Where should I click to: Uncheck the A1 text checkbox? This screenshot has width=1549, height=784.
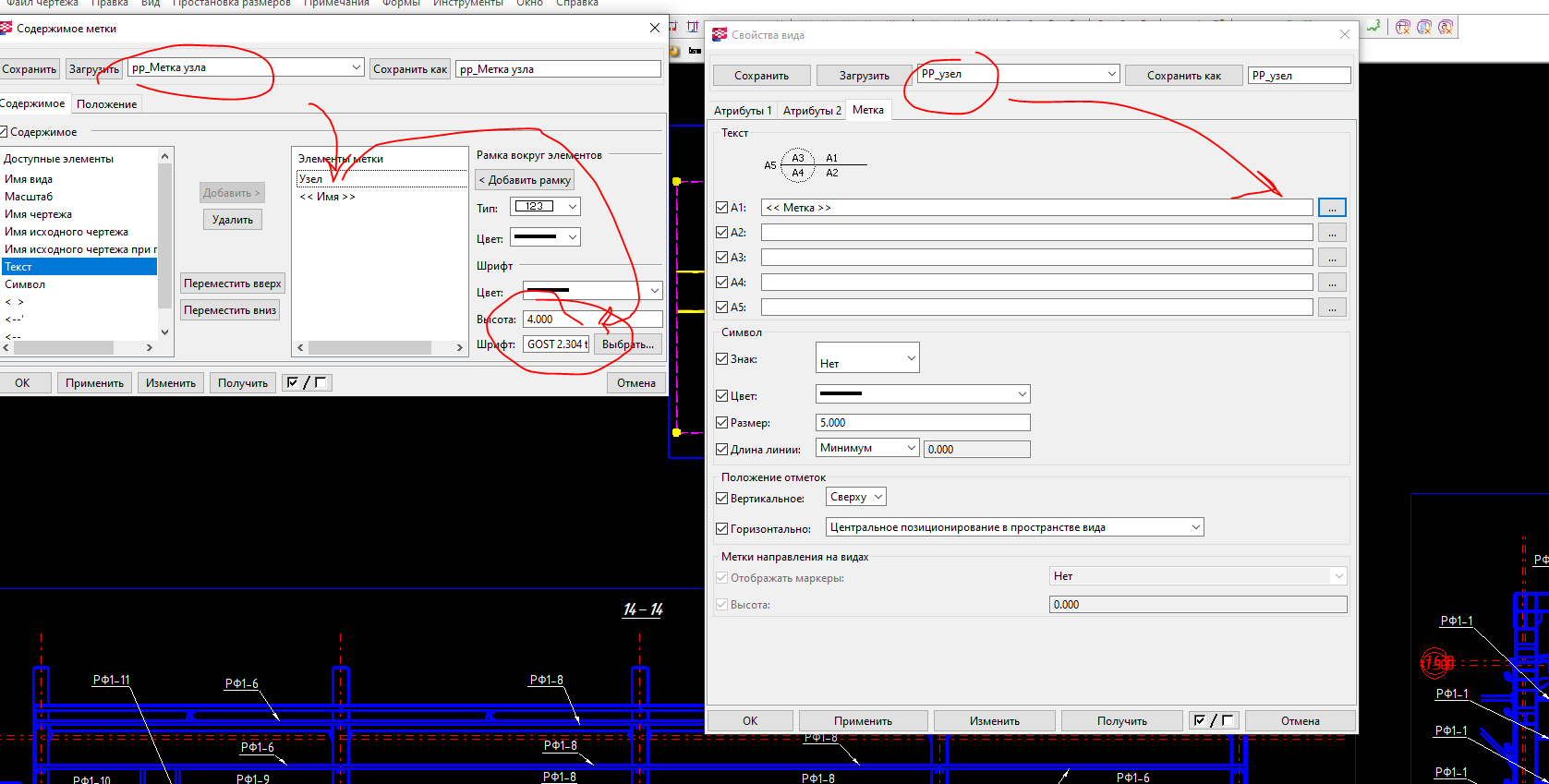point(722,208)
